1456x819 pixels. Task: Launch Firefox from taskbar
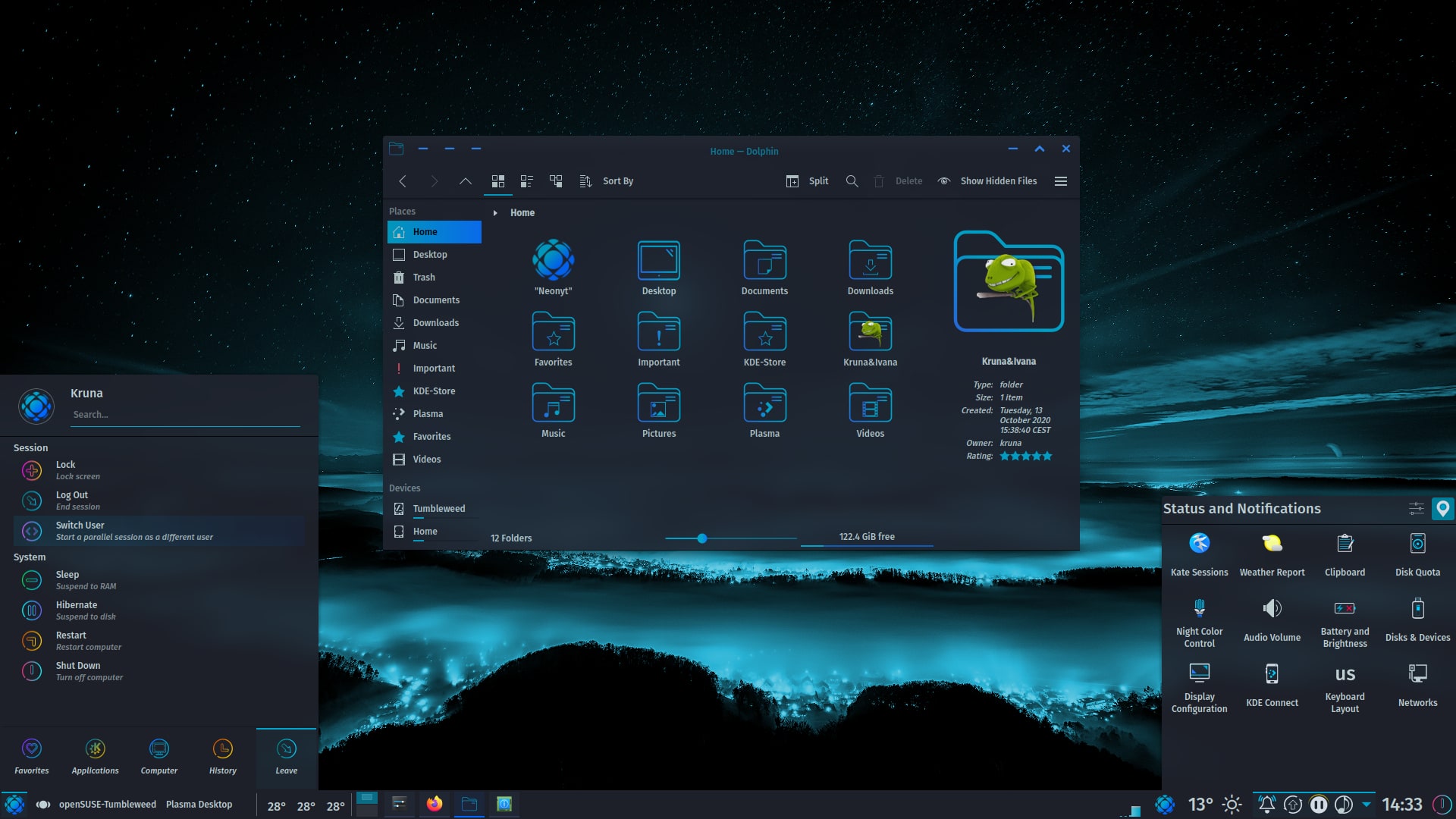(435, 804)
